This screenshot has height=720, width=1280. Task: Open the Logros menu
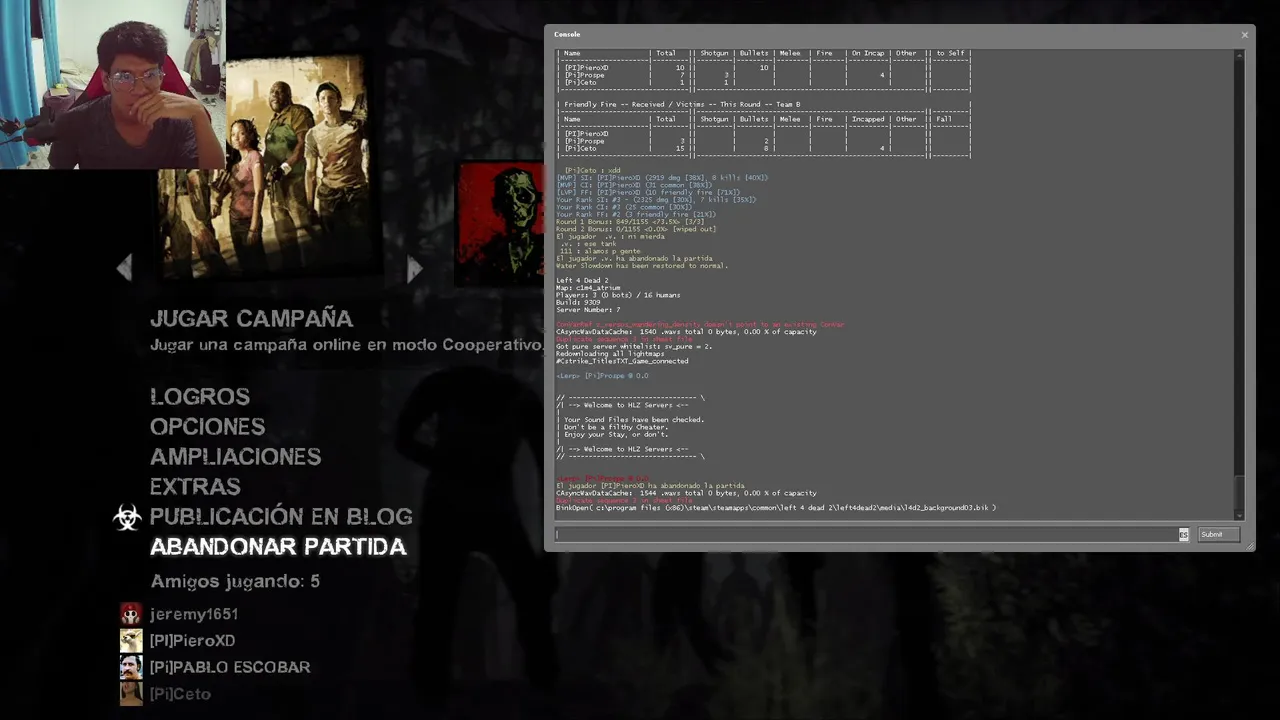pyautogui.click(x=200, y=397)
